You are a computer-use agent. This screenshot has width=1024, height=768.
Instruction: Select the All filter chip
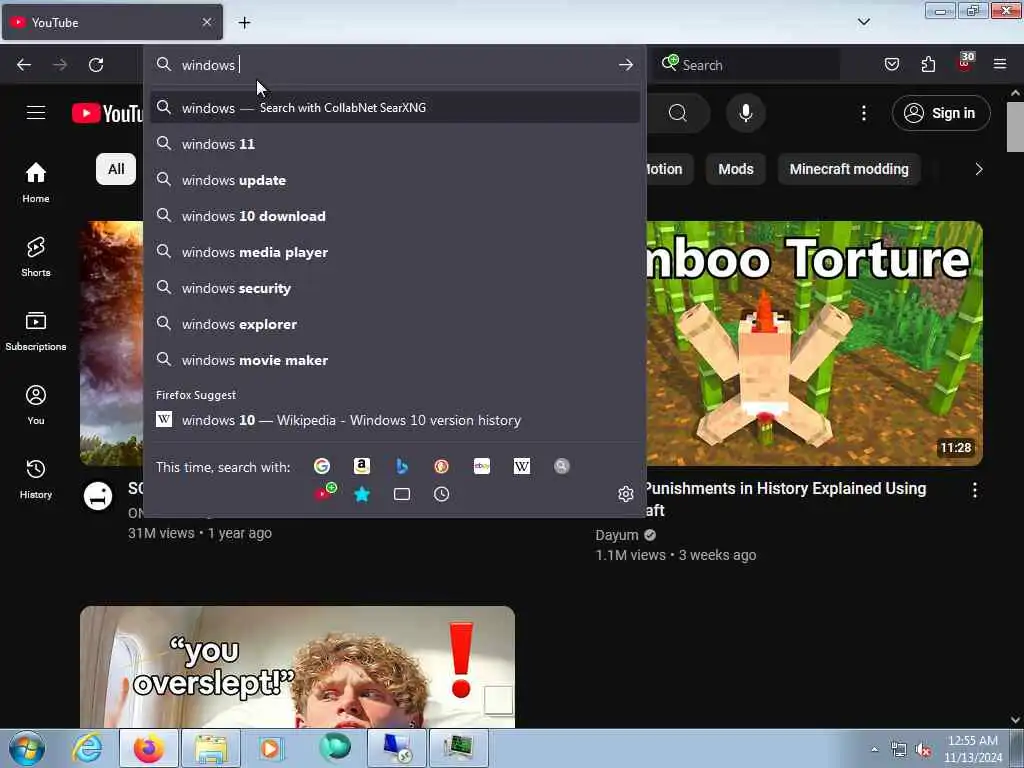click(116, 169)
